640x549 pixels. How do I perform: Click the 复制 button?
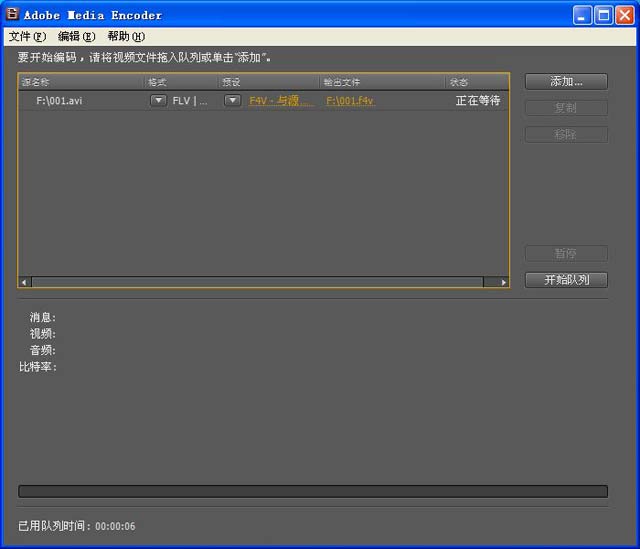(566, 108)
